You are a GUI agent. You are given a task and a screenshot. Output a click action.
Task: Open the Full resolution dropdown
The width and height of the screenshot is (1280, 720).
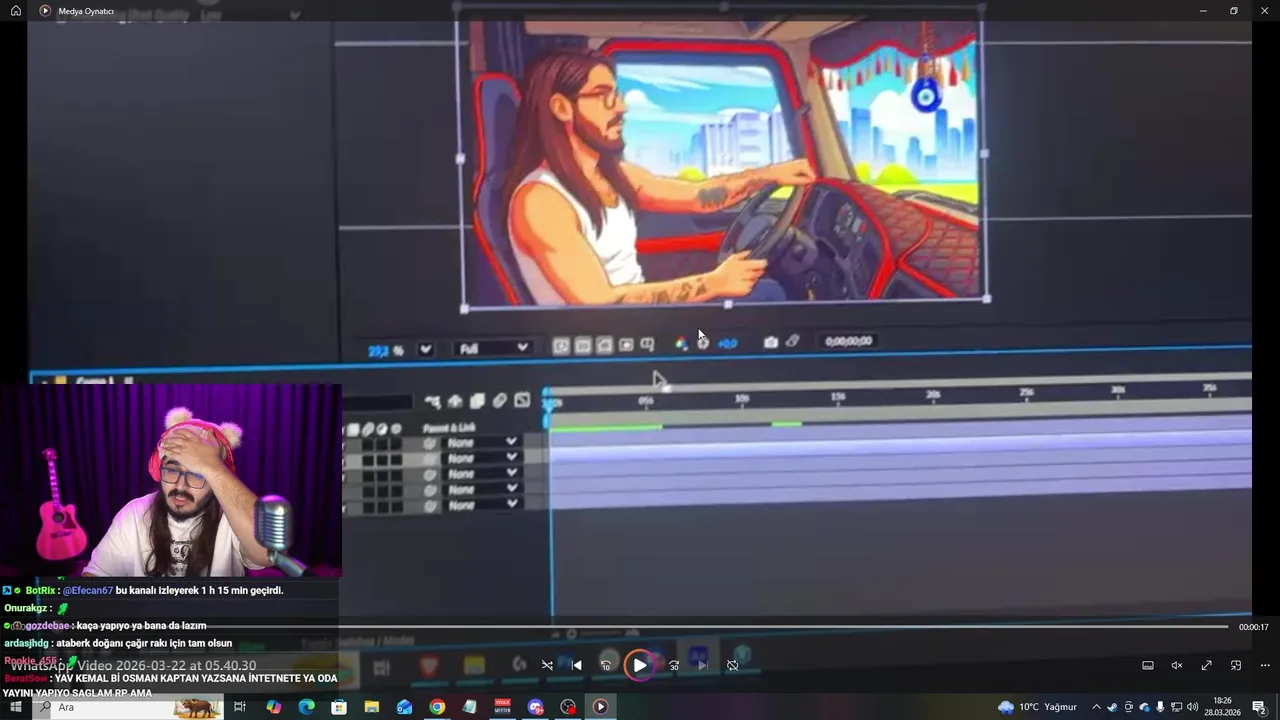(x=493, y=348)
